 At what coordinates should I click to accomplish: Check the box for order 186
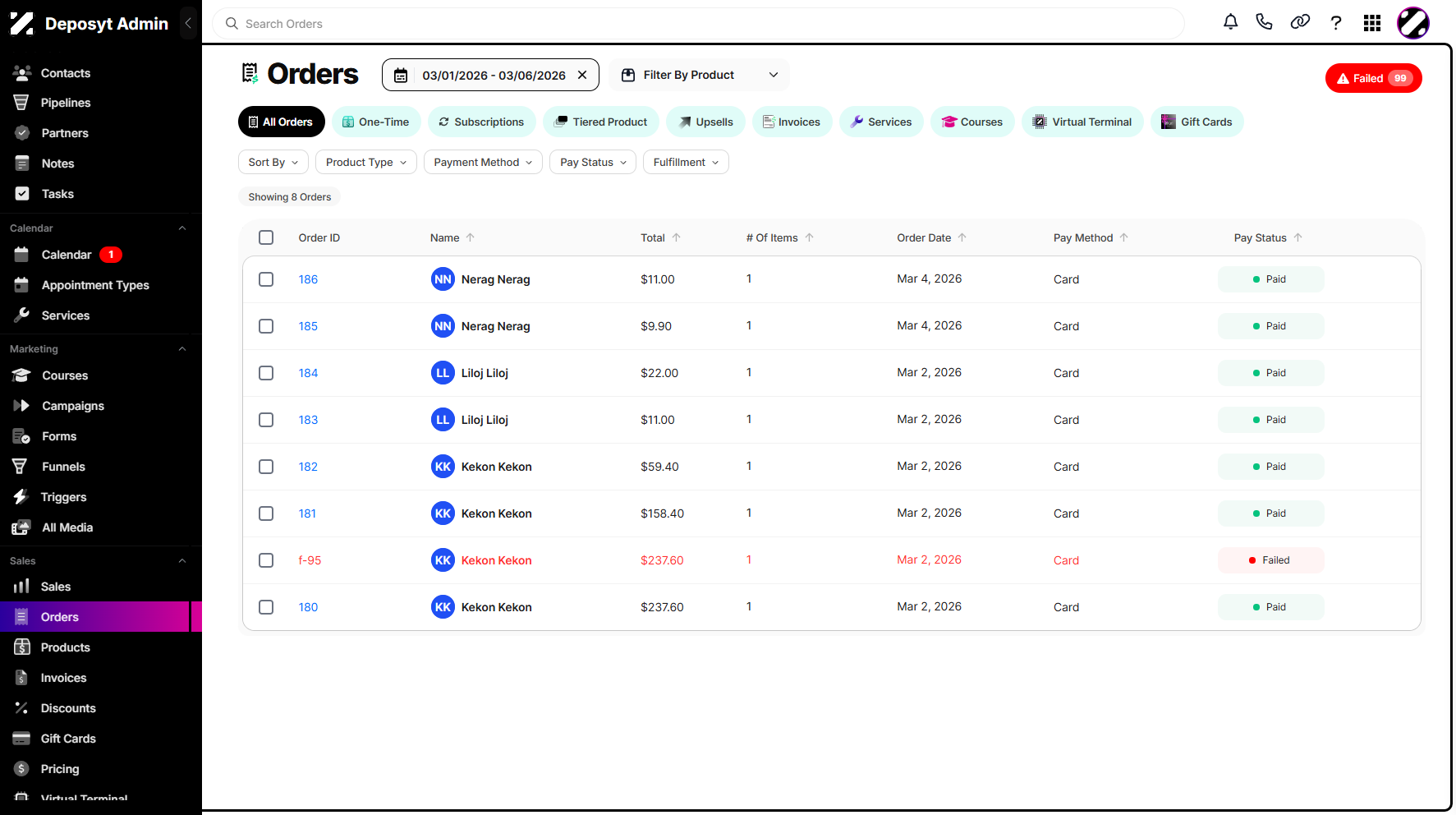(x=266, y=279)
